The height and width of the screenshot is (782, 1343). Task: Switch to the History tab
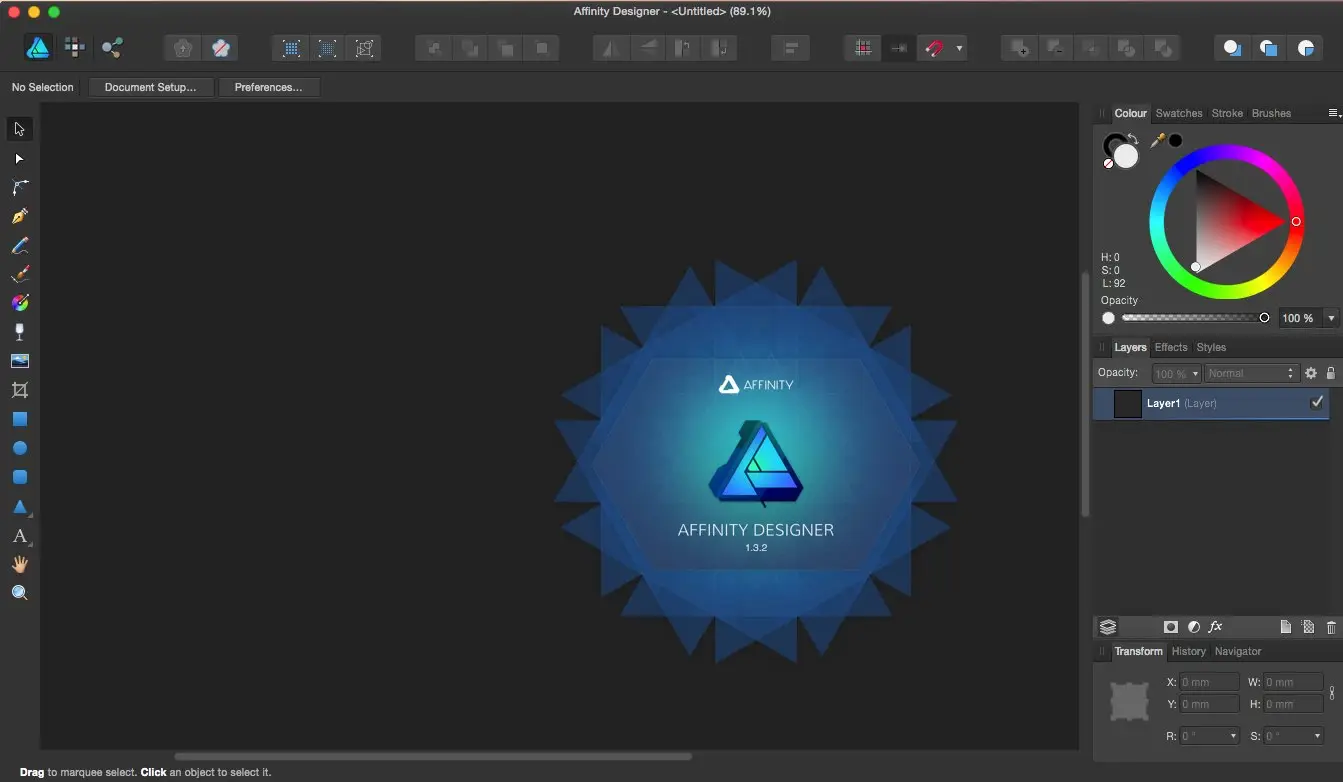[x=1188, y=651]
